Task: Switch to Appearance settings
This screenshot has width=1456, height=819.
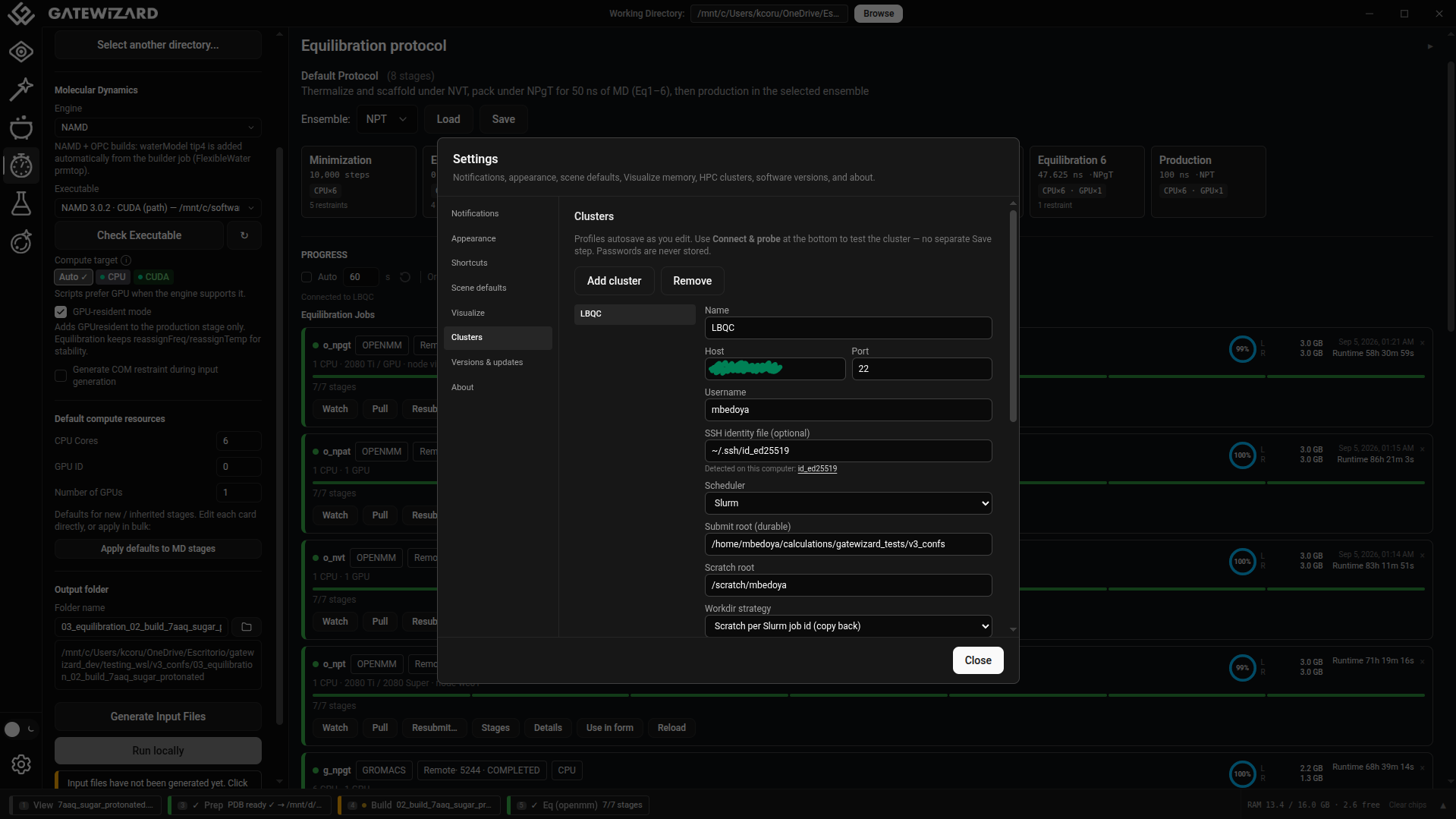Action: [x=498, y=238]
